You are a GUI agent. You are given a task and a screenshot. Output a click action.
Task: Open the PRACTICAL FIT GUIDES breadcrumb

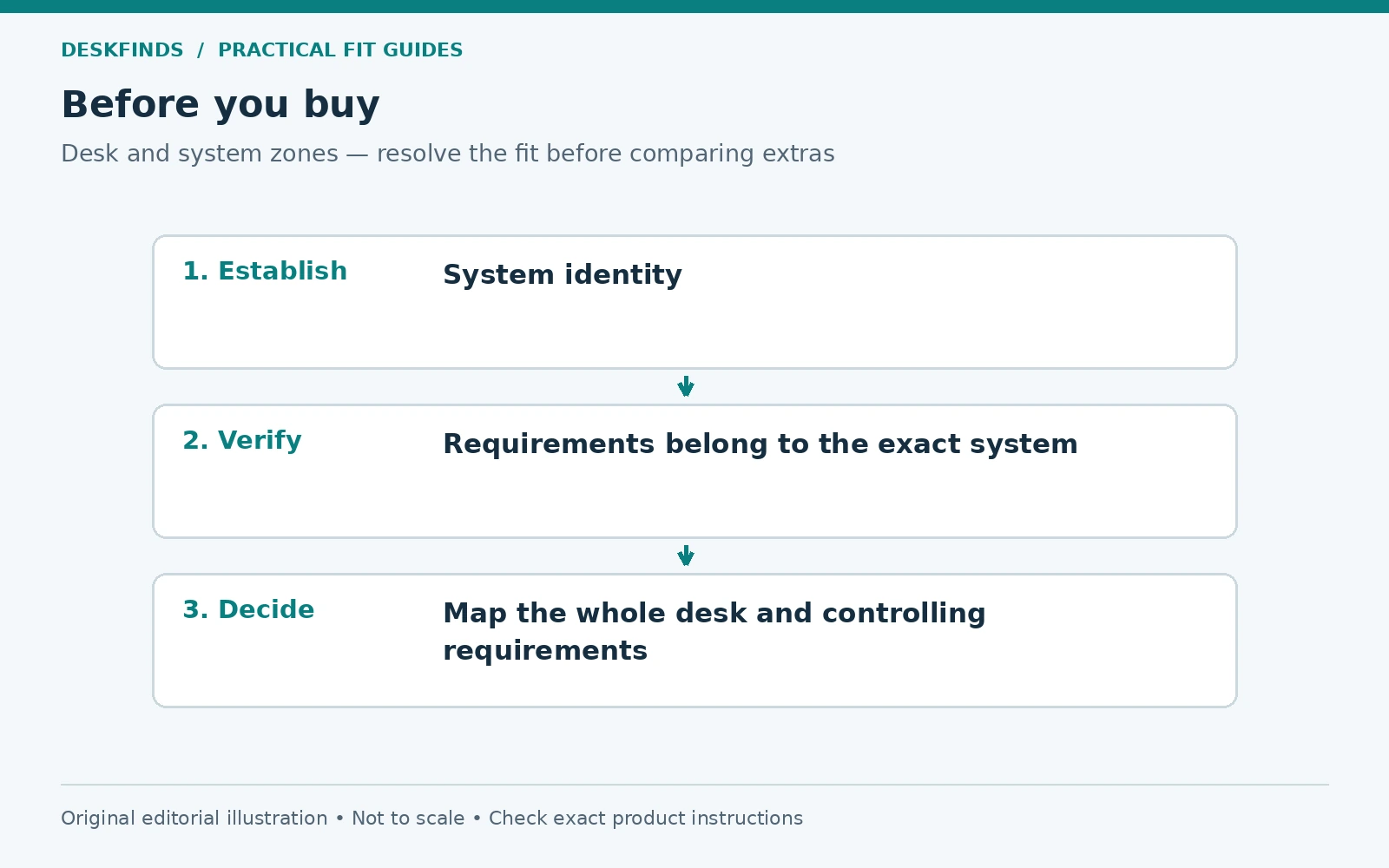coord(340,50)
